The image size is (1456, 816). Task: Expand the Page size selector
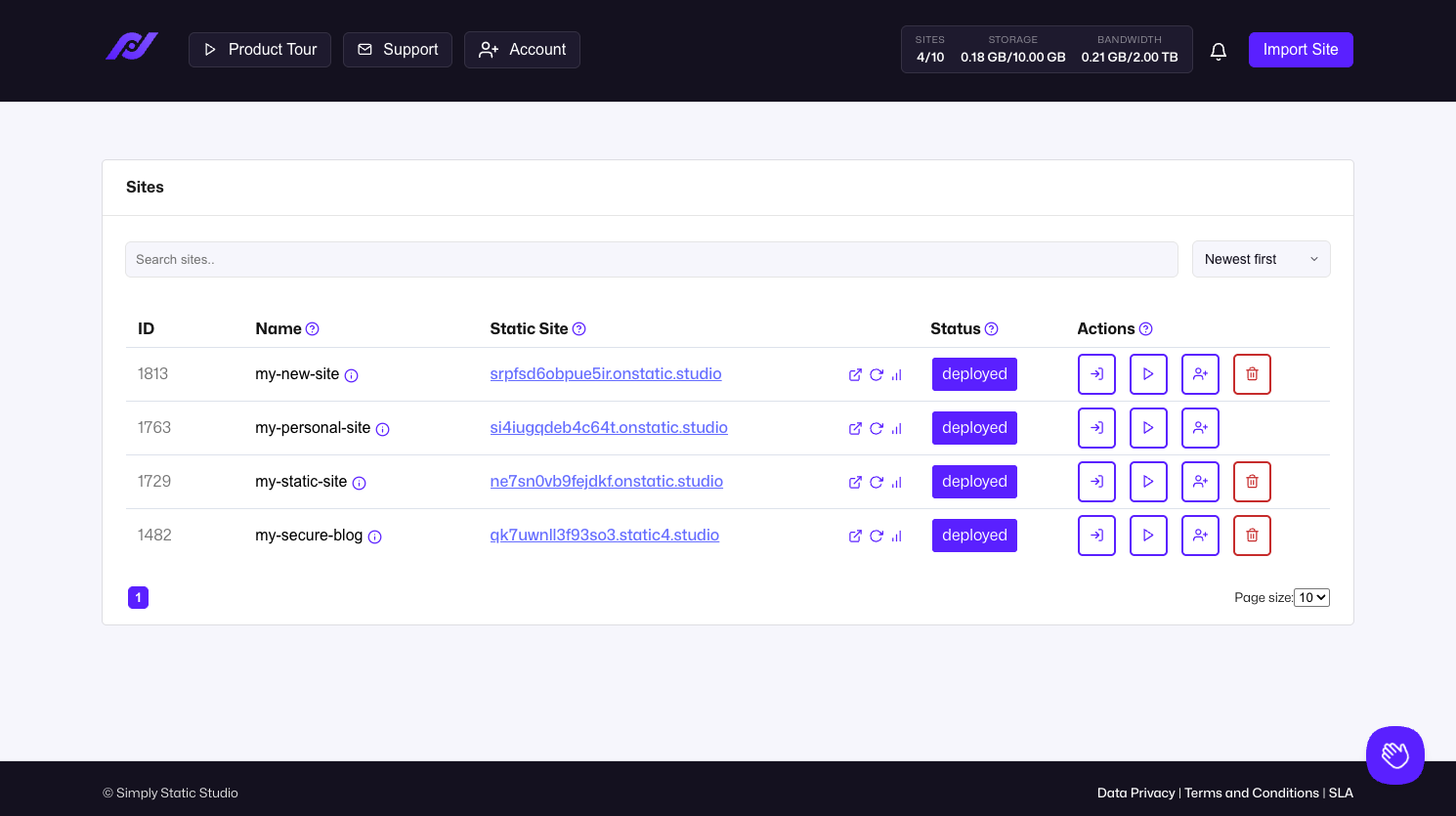point(1311,598)
